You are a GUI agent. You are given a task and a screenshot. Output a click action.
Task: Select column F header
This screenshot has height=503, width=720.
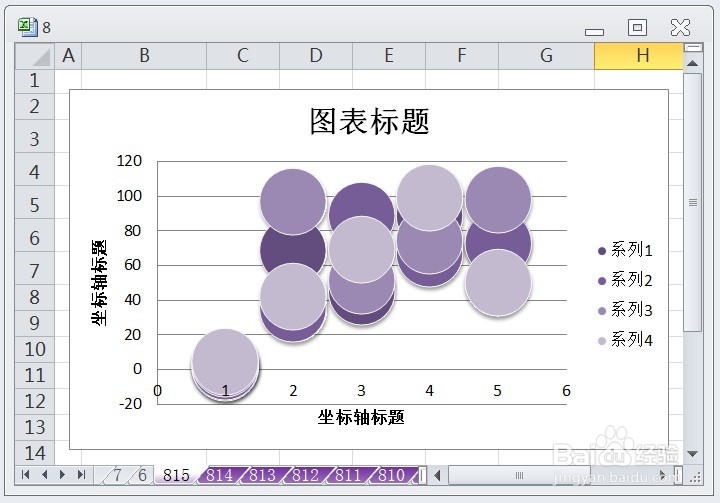click(462, 56)
